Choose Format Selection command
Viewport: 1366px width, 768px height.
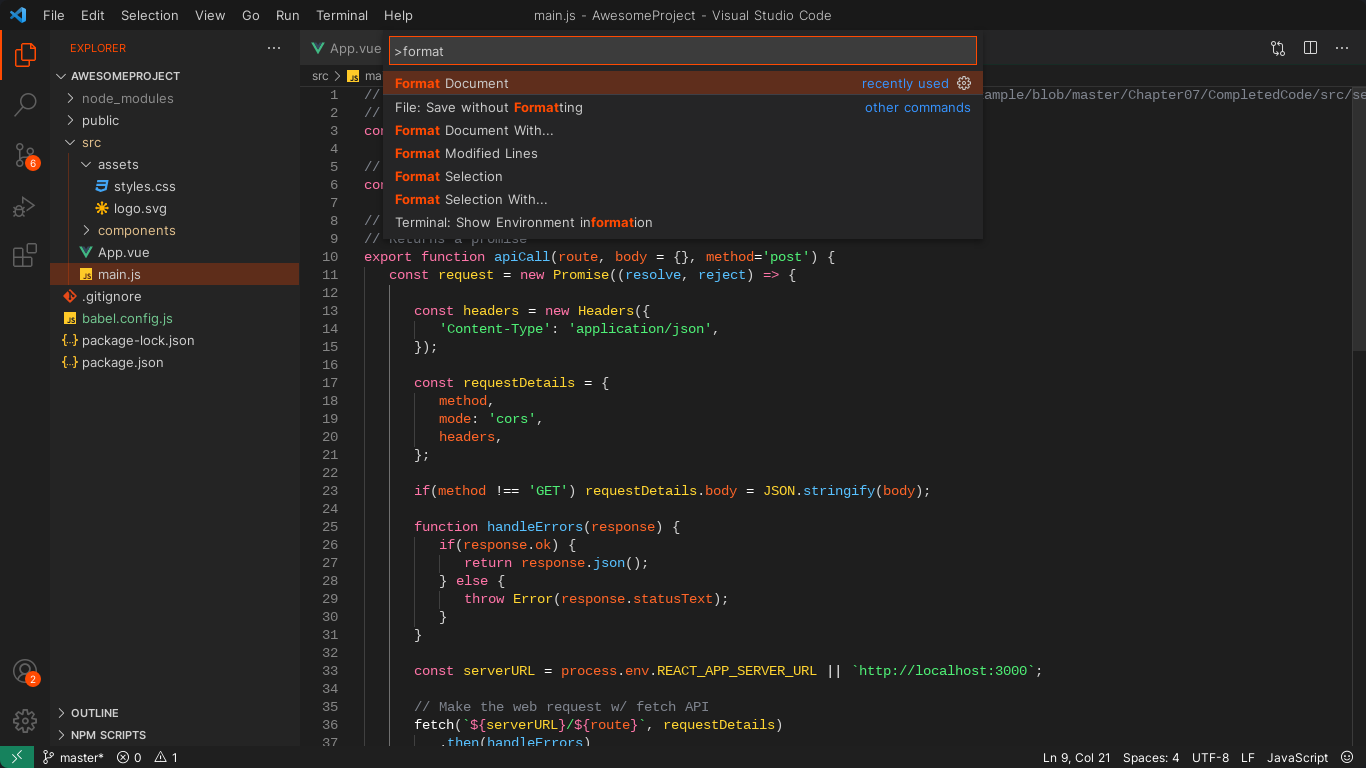coord(683,176)
